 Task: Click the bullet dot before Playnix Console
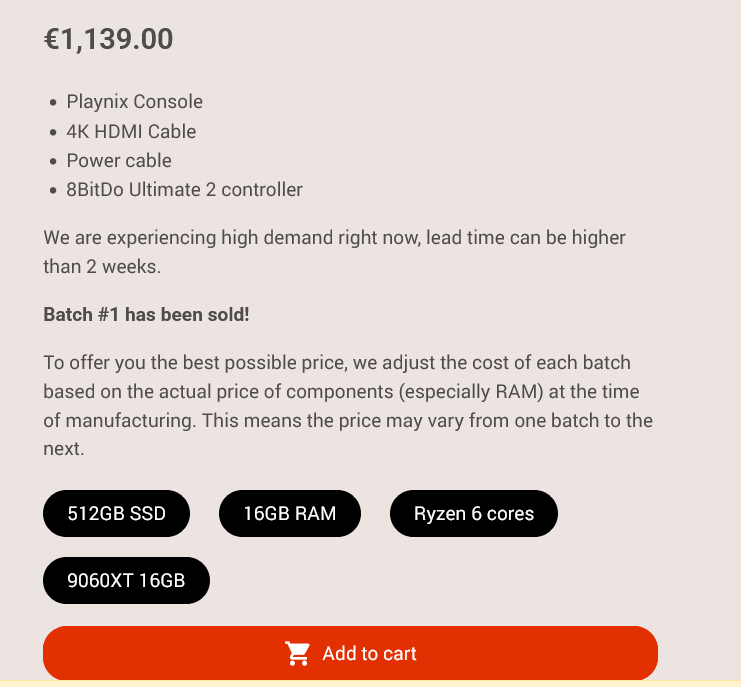[x=52, y=102]
